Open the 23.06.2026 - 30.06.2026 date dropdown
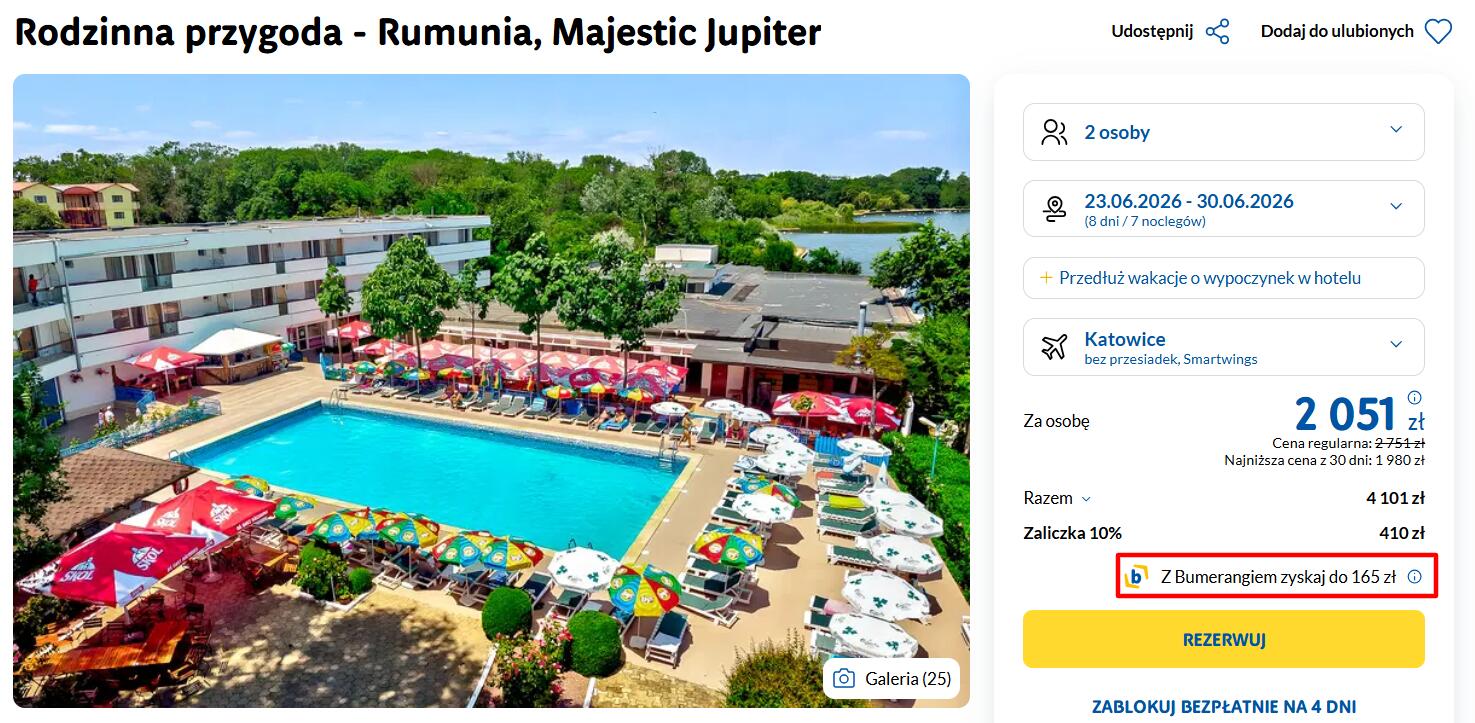1475x723 pixels. coord(1223,208)
